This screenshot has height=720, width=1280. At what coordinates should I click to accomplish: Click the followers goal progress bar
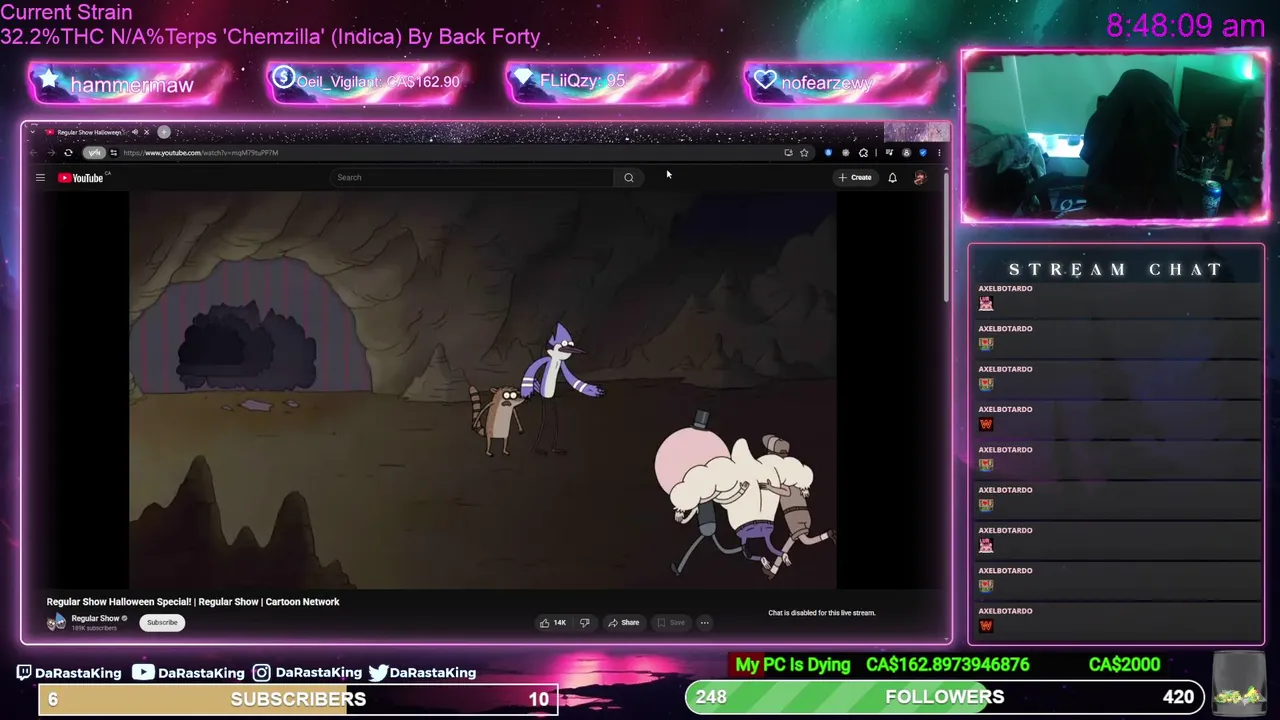click(x=944, y=697)
